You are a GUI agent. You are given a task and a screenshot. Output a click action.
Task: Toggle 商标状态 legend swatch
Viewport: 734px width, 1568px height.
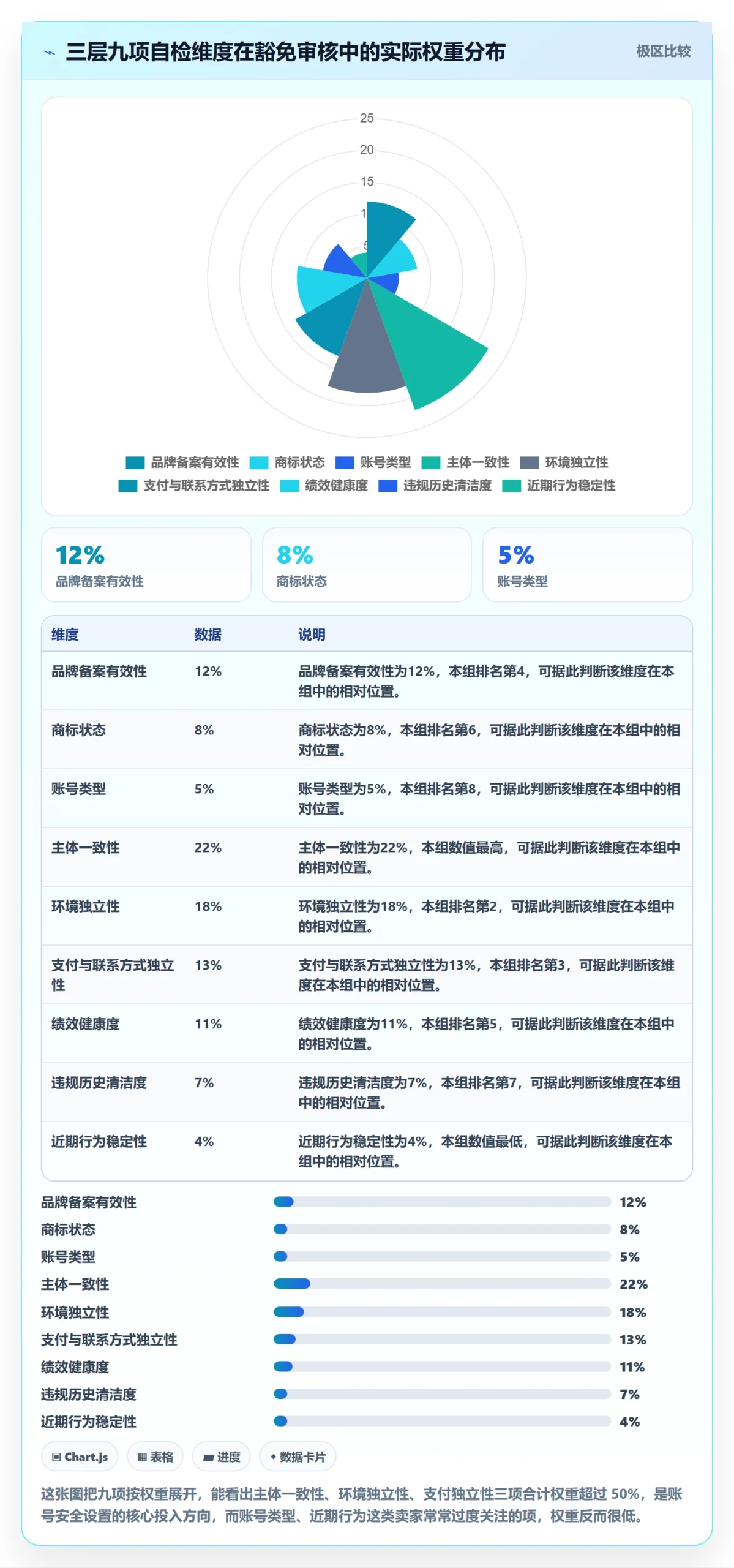coord(258,462)
